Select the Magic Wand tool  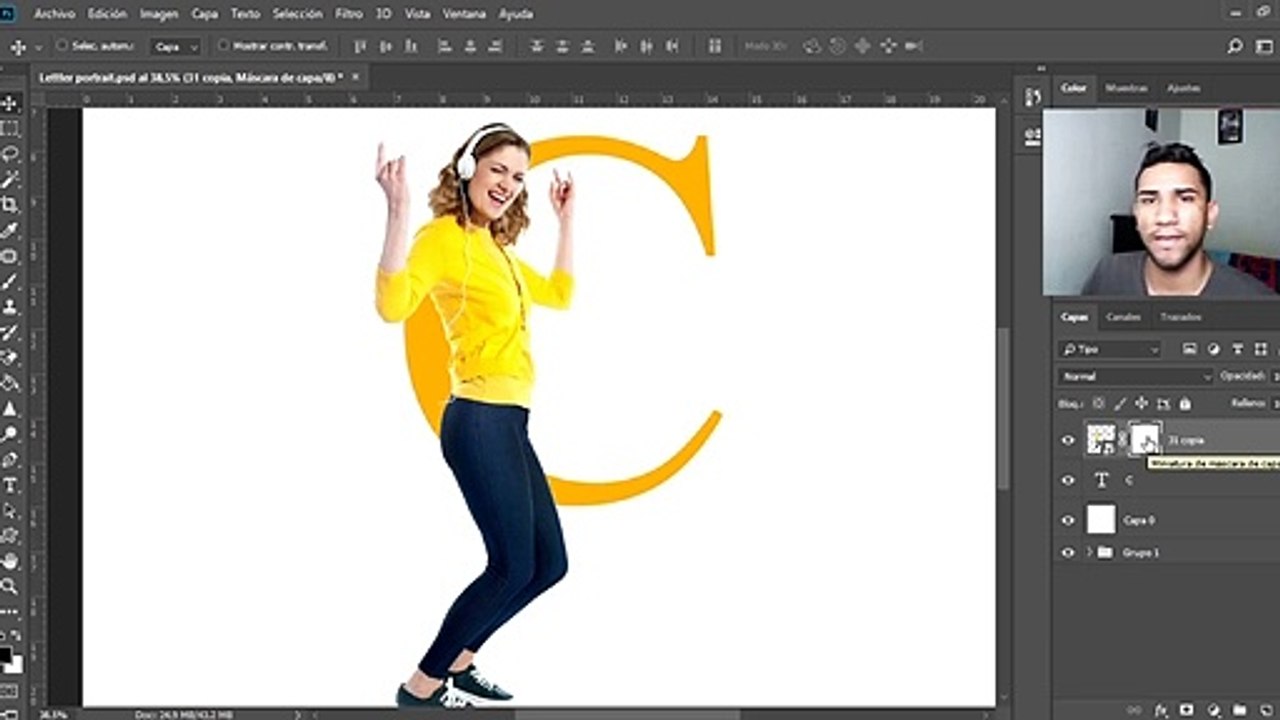pos(10,180)
